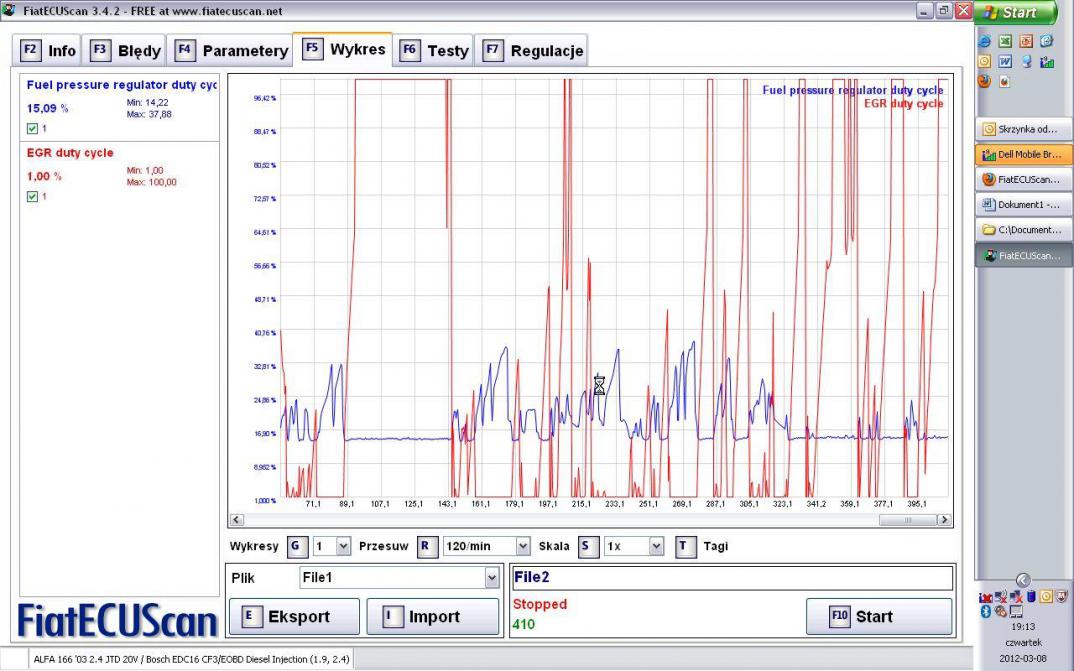
Task: Click the disconnected wireless network tray icon
Action: pyautogui.click(x=1001, y=596)
